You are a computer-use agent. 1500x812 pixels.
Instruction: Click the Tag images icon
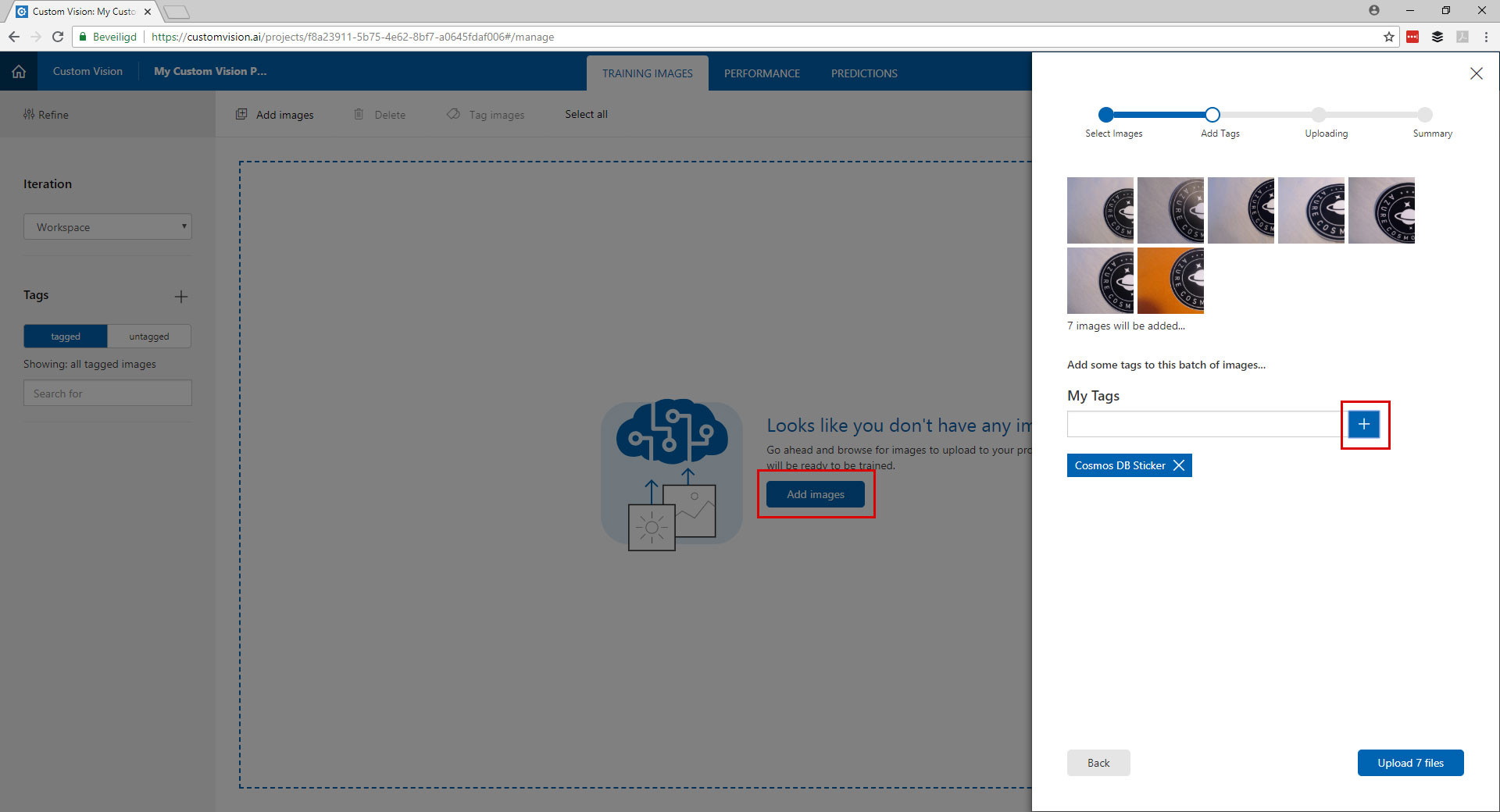[x=453, y=114]
